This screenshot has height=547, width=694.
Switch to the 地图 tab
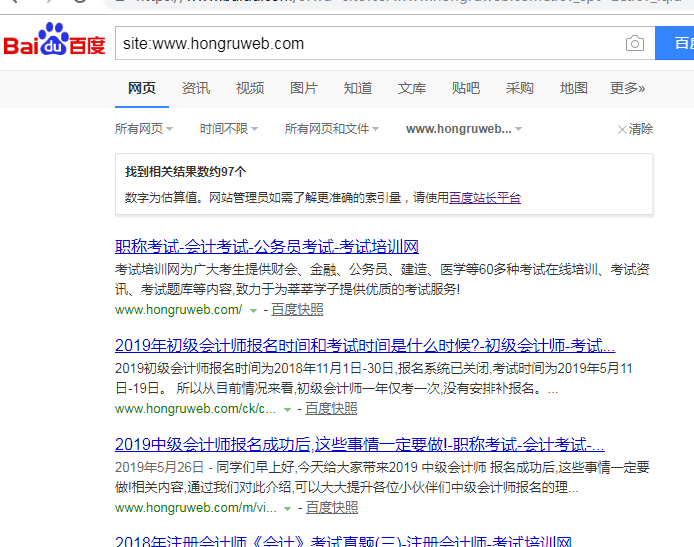click(574, 88)
